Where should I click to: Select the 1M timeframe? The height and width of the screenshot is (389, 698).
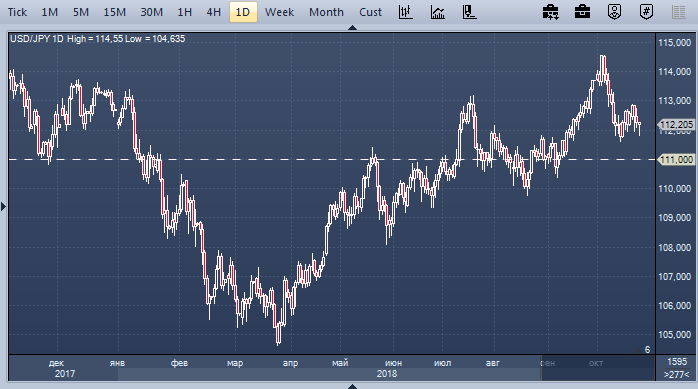pyautogui.click(x=49, y=12)
